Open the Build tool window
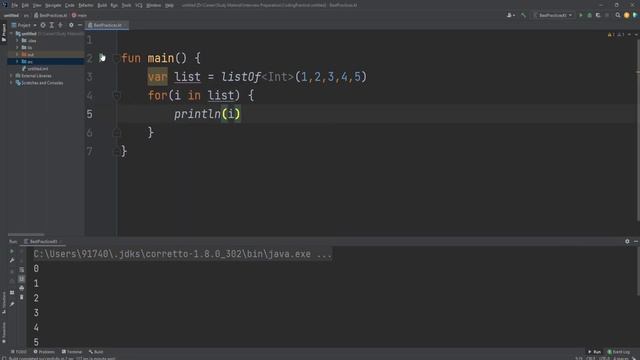 click(x=96, y=352)
